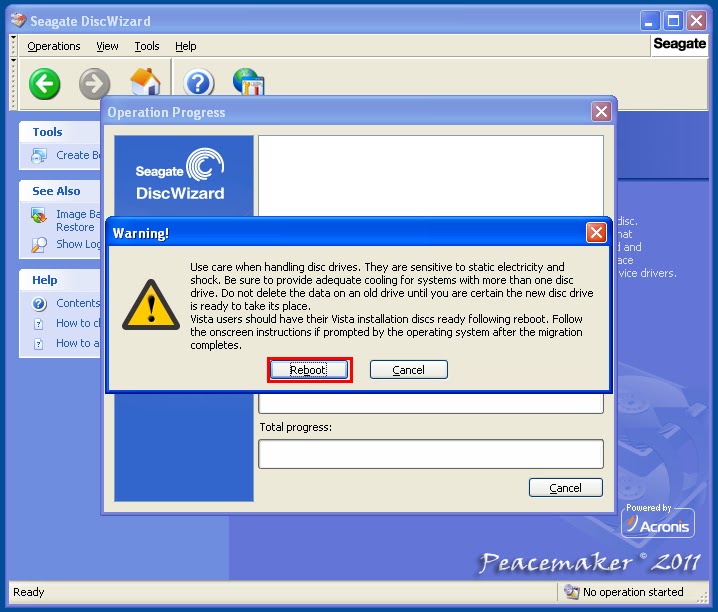
Task: Open the View menu
Action: point(107,46)
